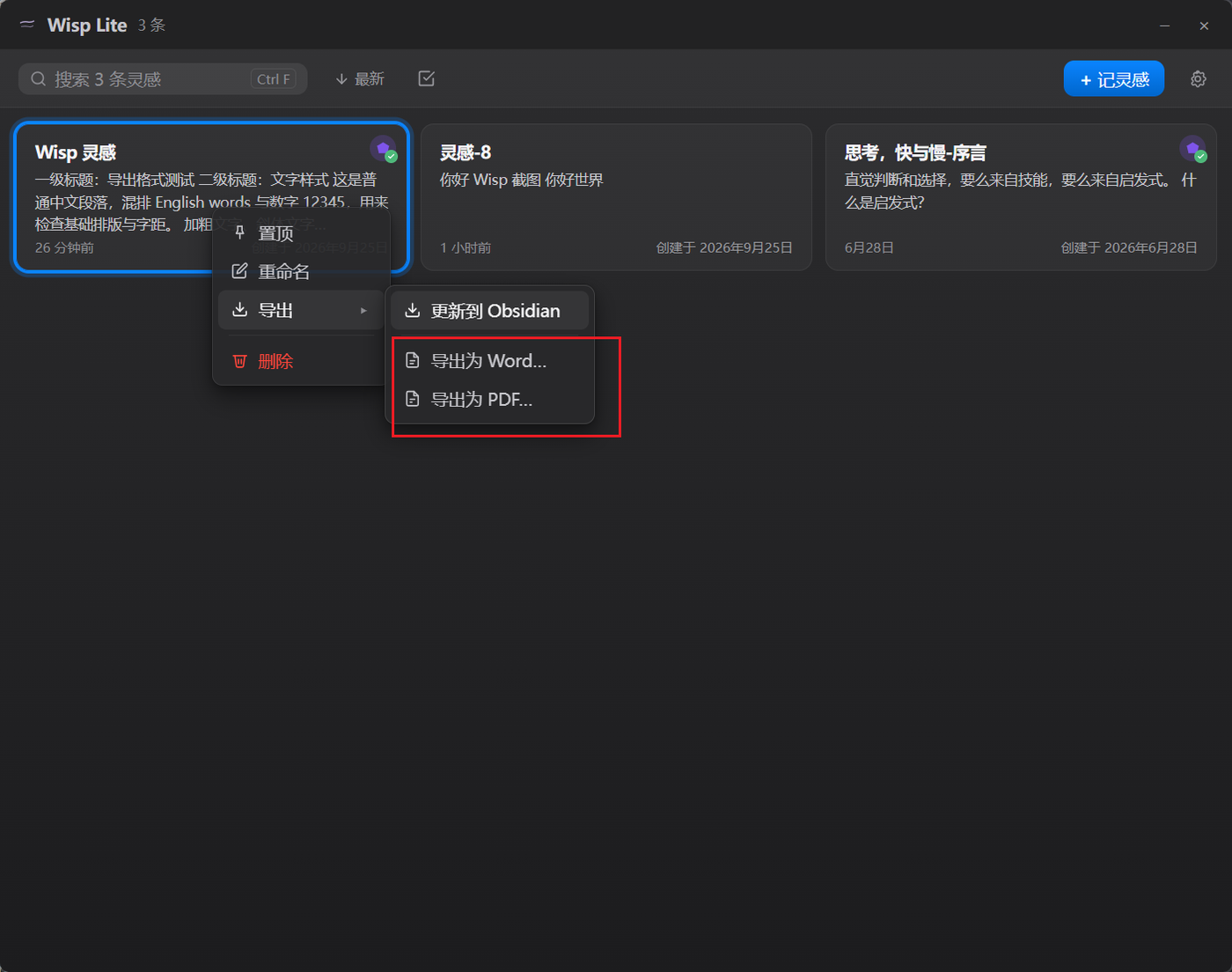
Task: Click the Wisp Lite logo icon
Action: pos(27,24)
